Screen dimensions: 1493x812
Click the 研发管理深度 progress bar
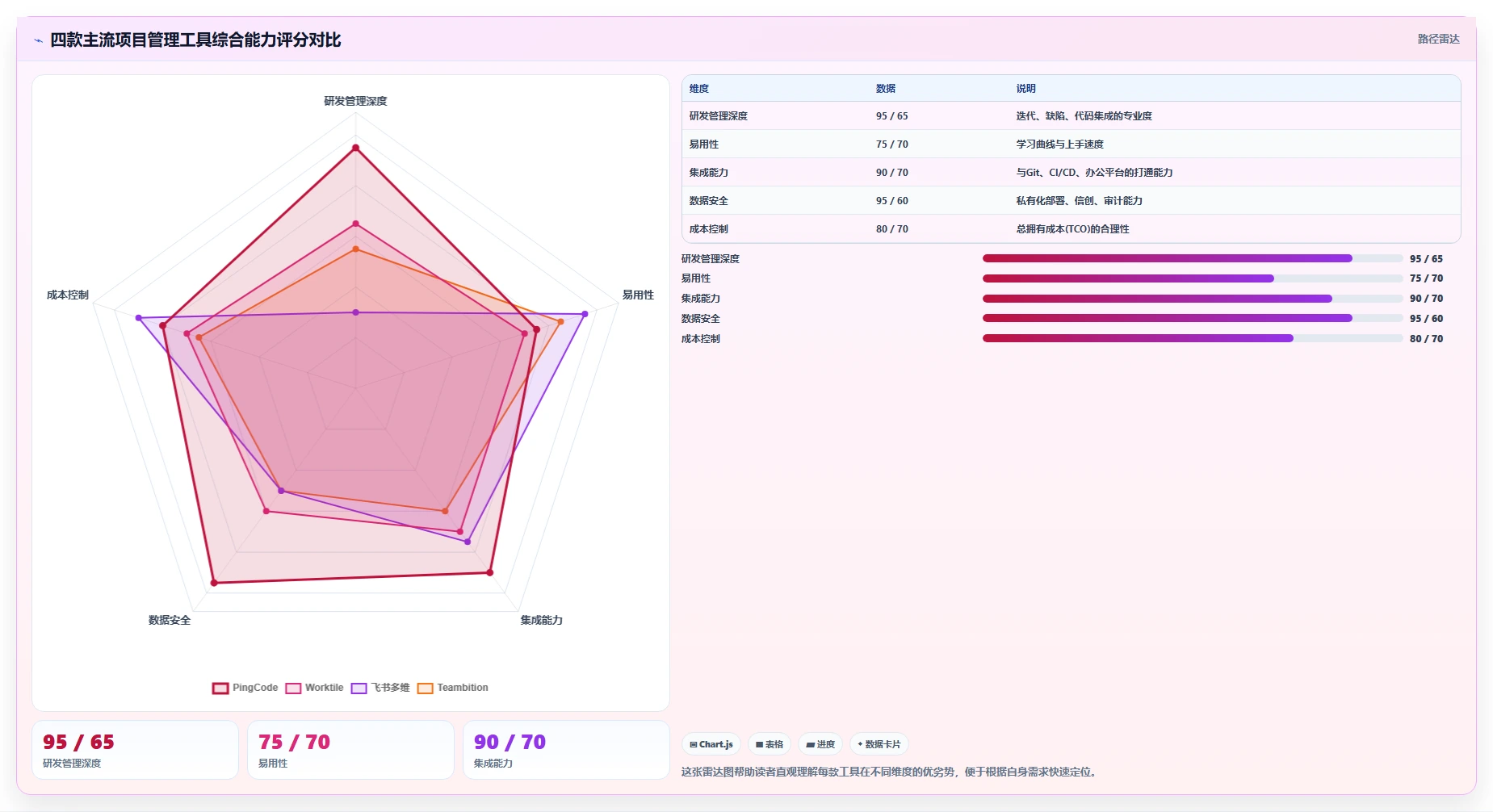(x=1193, y=258)
